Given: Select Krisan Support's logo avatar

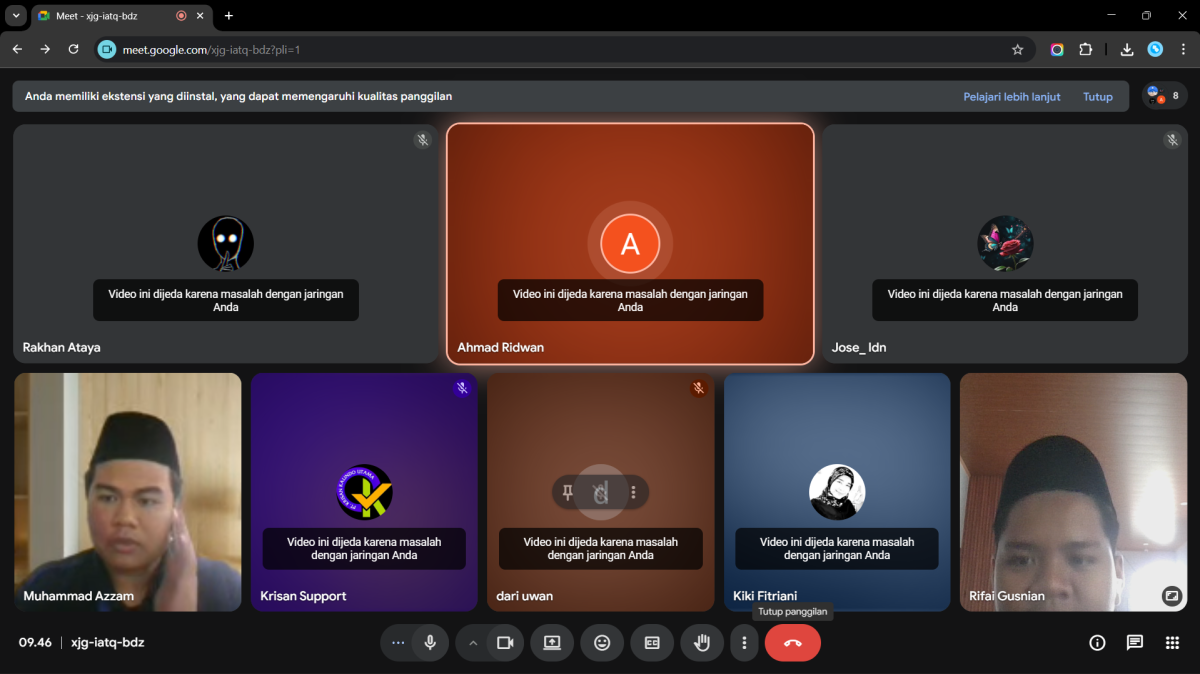Looking at the screenshot, I should tap(364, 492).
